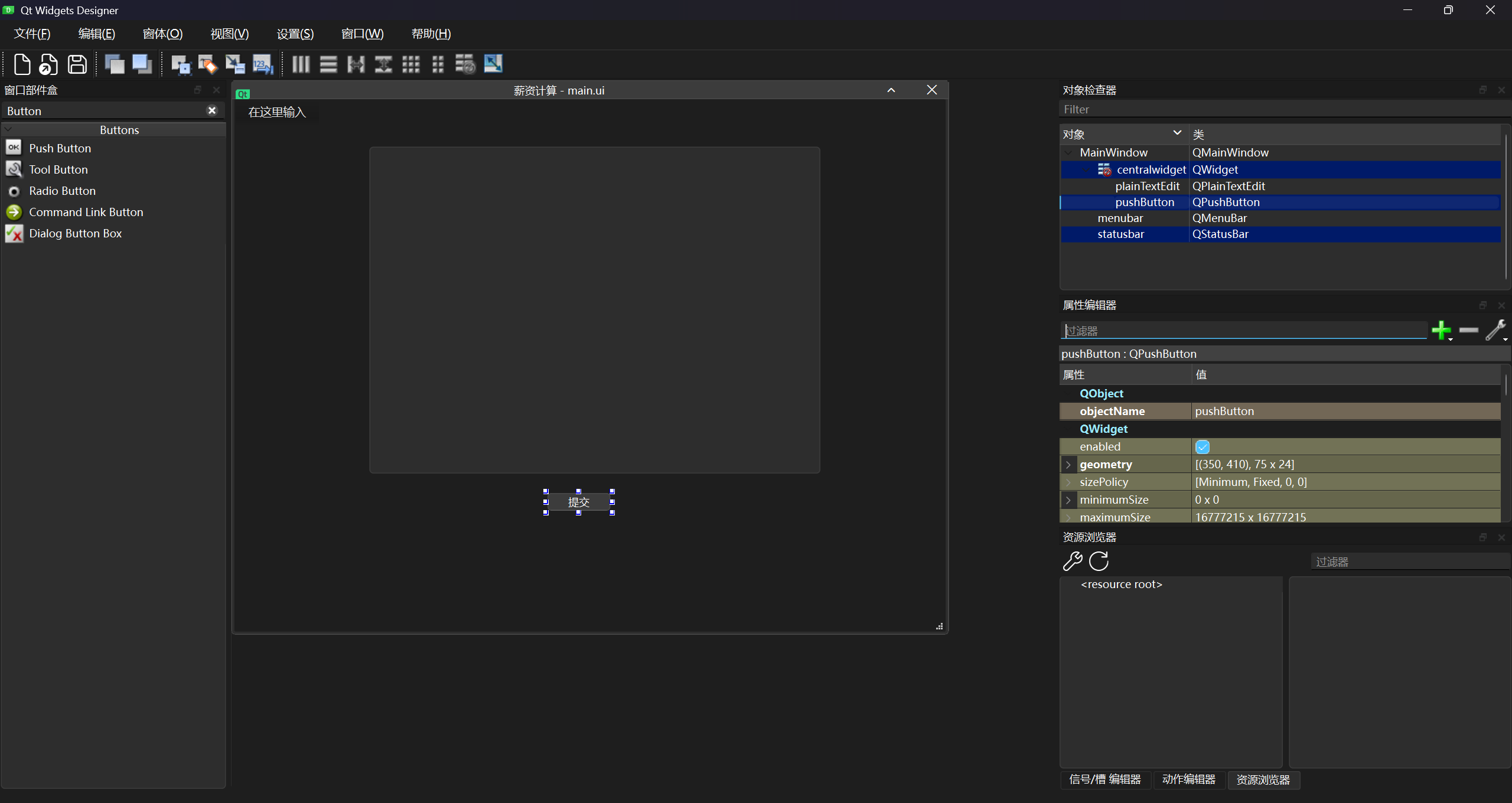Image resolution: width=1512 pixels, height=803 pixels.
Task: Toggle the enabled property checkbox
Action: coord(1202,447)
